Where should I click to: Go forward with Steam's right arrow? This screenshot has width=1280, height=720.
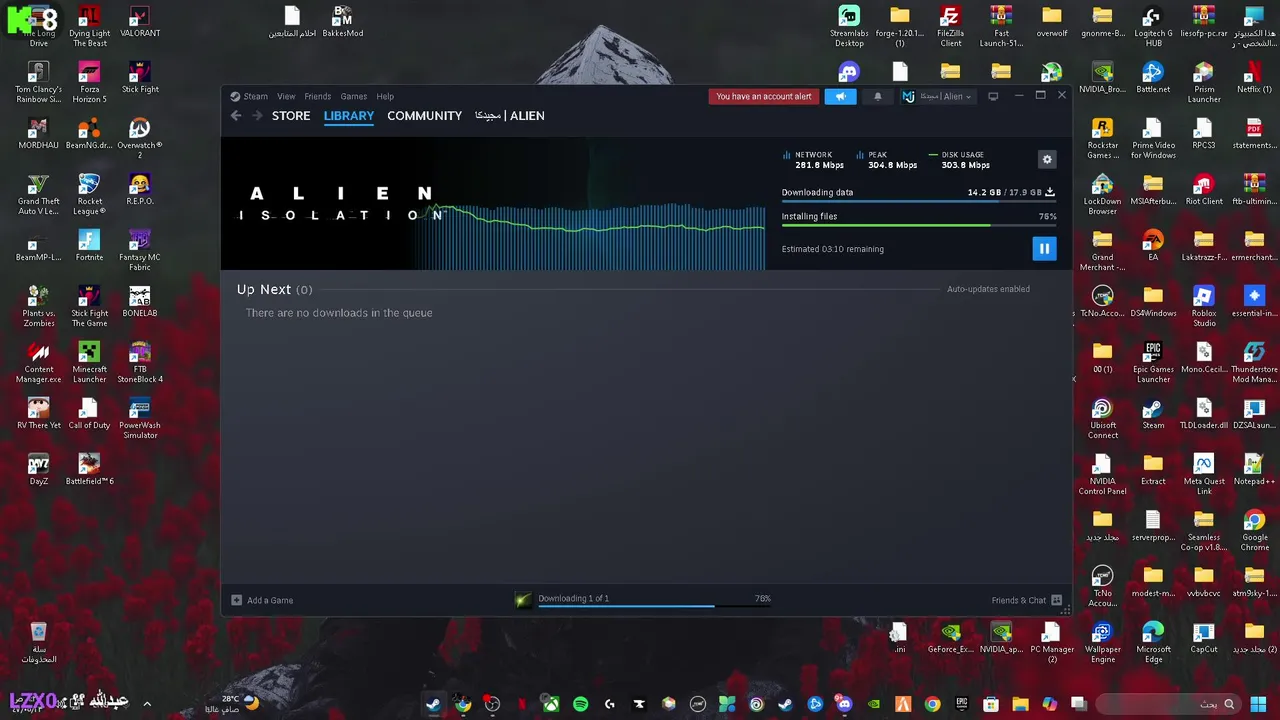(x=257, y=116)
